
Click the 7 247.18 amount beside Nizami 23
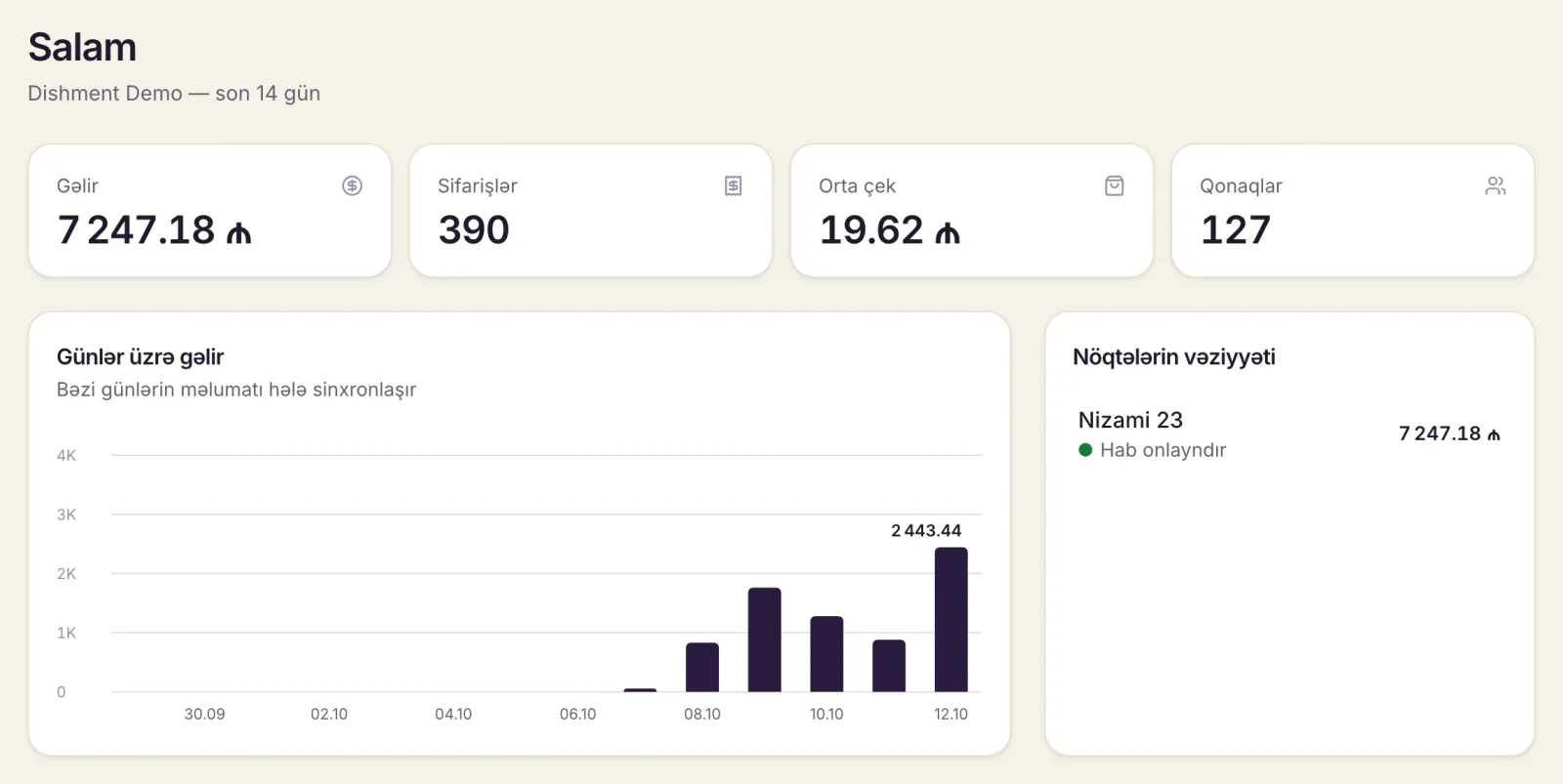[1450, 433]
